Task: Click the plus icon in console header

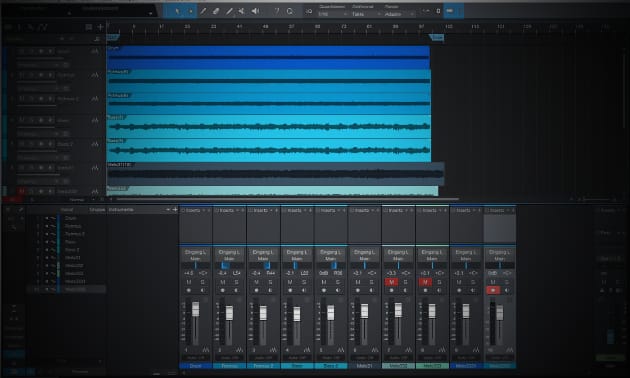Action: (175, 210)
